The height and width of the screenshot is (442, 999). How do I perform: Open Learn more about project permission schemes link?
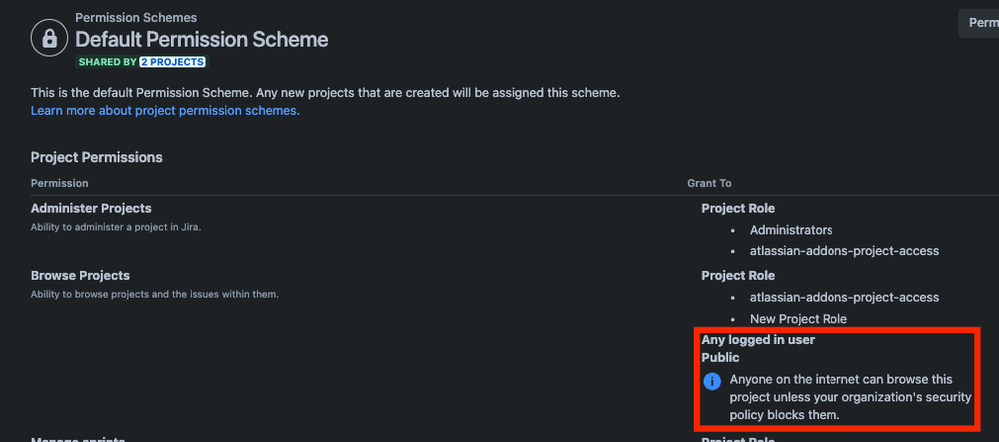165,110
